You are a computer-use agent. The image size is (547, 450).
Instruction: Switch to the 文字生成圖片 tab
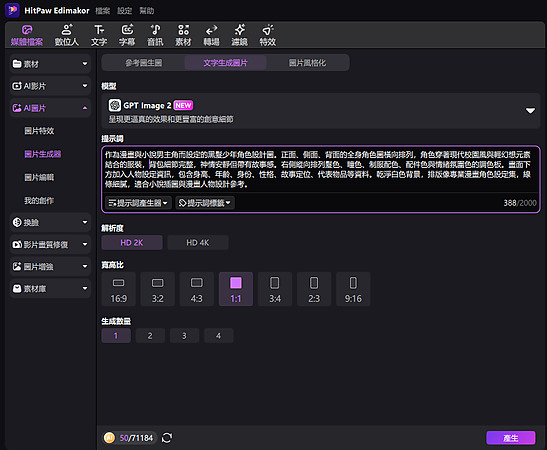[225, 63]
